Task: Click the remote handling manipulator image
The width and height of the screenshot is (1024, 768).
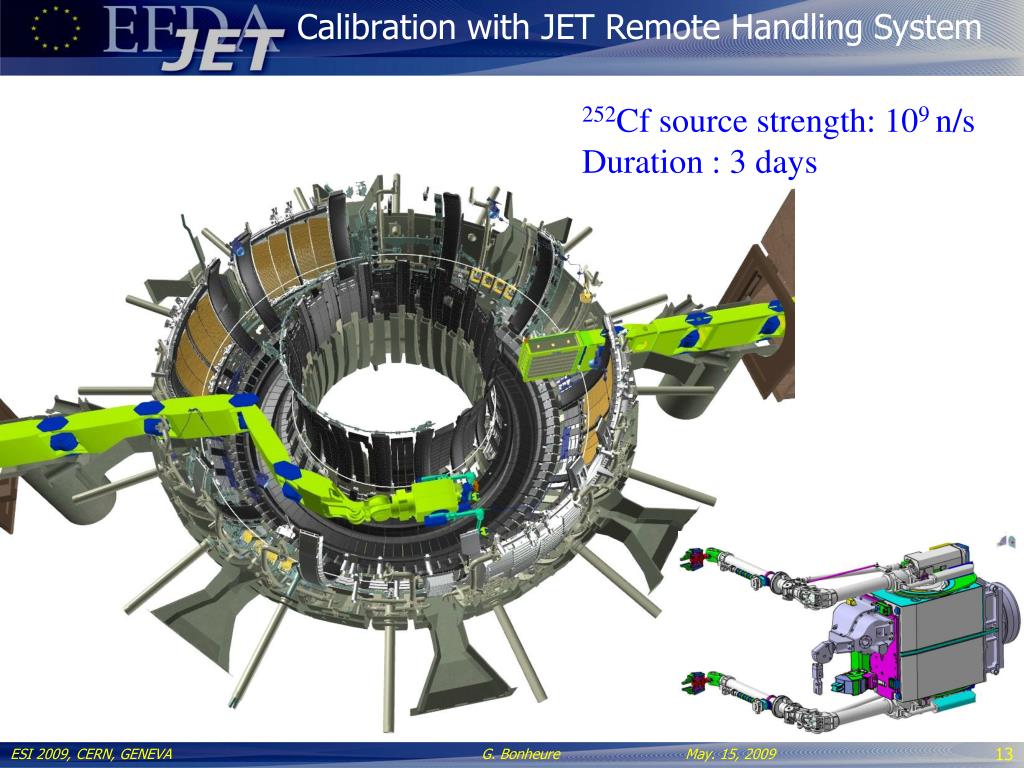Action: click(x=849, y=635)
